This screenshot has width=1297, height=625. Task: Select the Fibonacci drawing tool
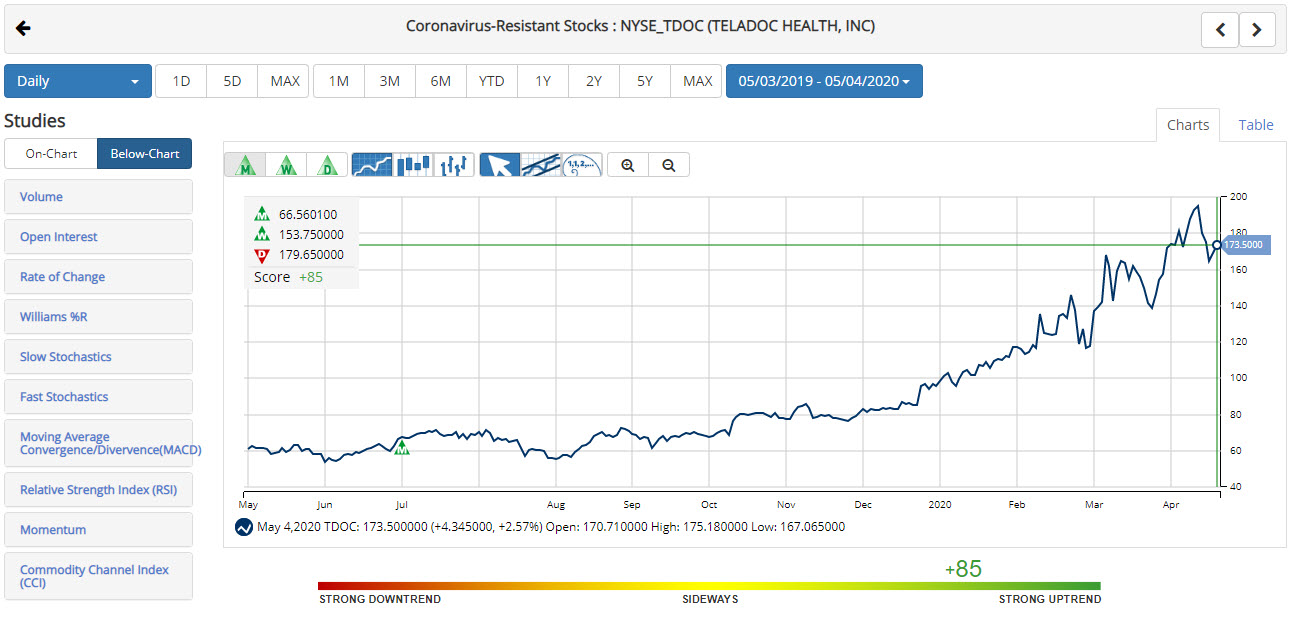point(581,165)
